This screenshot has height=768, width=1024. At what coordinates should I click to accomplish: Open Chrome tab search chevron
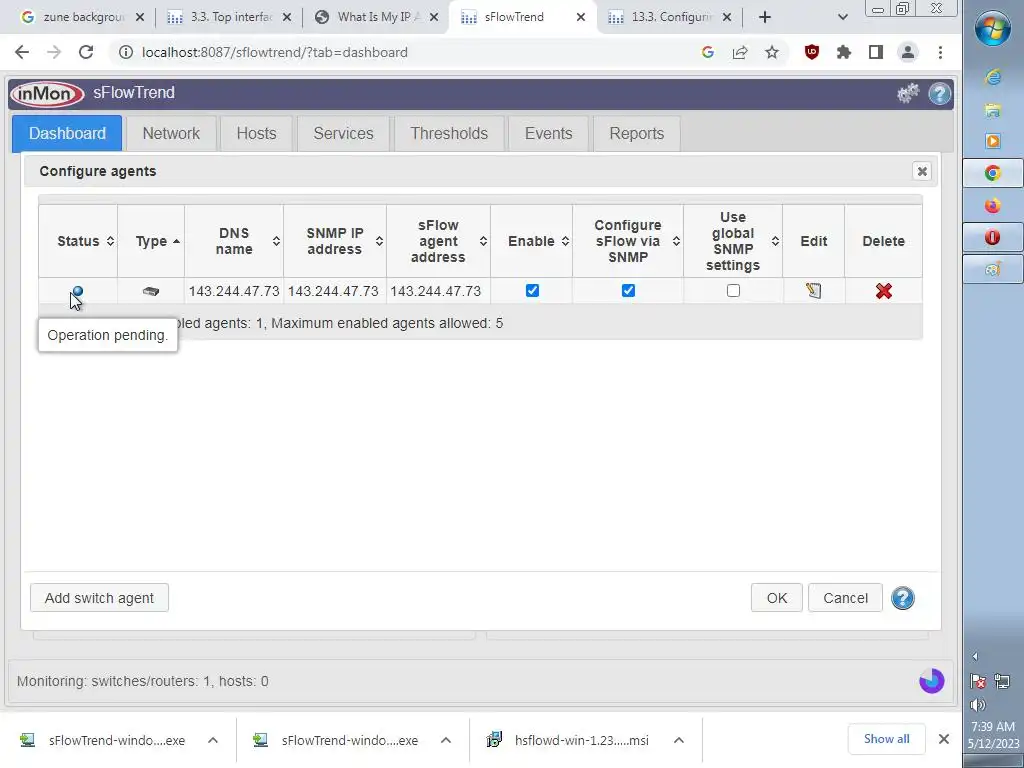coord(842,17)
